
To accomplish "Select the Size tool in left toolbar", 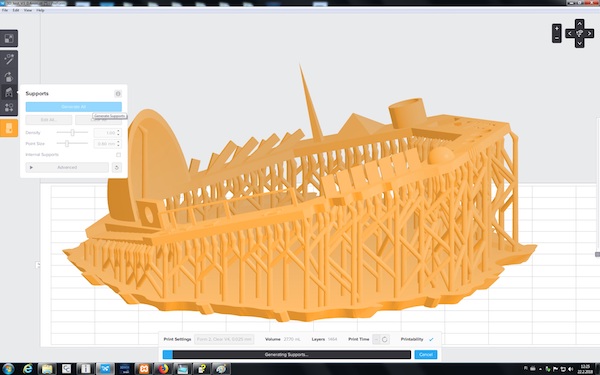I will click(9, 38).
